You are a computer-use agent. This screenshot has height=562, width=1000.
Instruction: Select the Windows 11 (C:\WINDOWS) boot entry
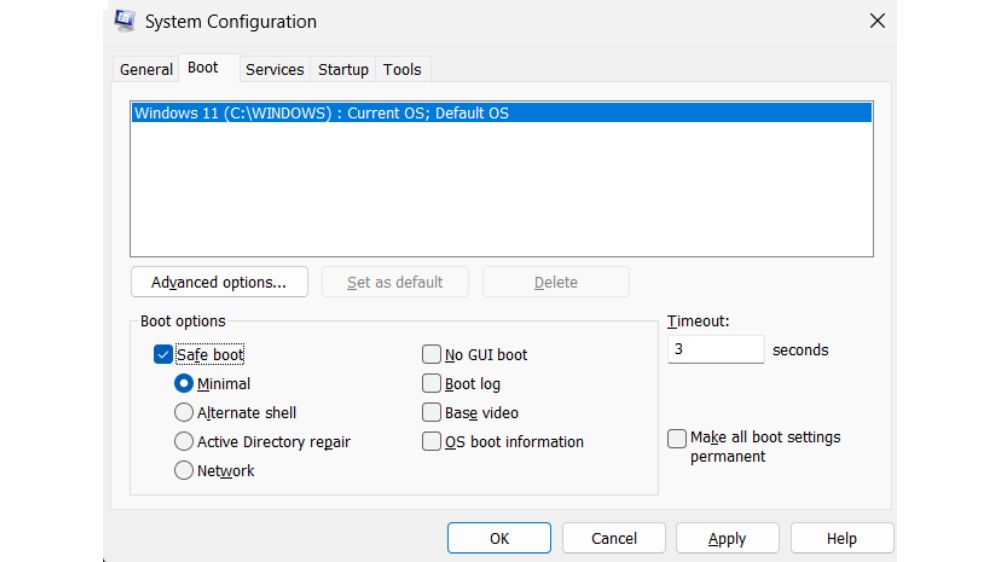coord(501,113)
